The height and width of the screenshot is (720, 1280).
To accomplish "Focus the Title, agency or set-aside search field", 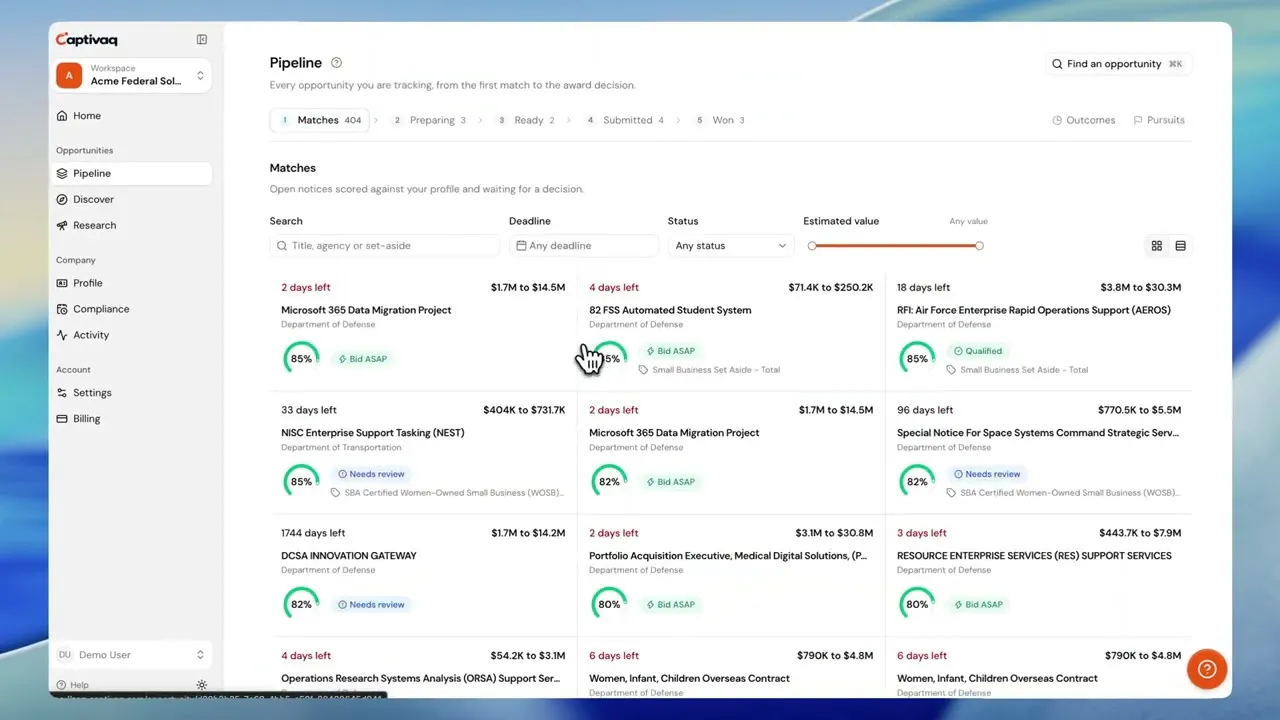I will 385,246.
